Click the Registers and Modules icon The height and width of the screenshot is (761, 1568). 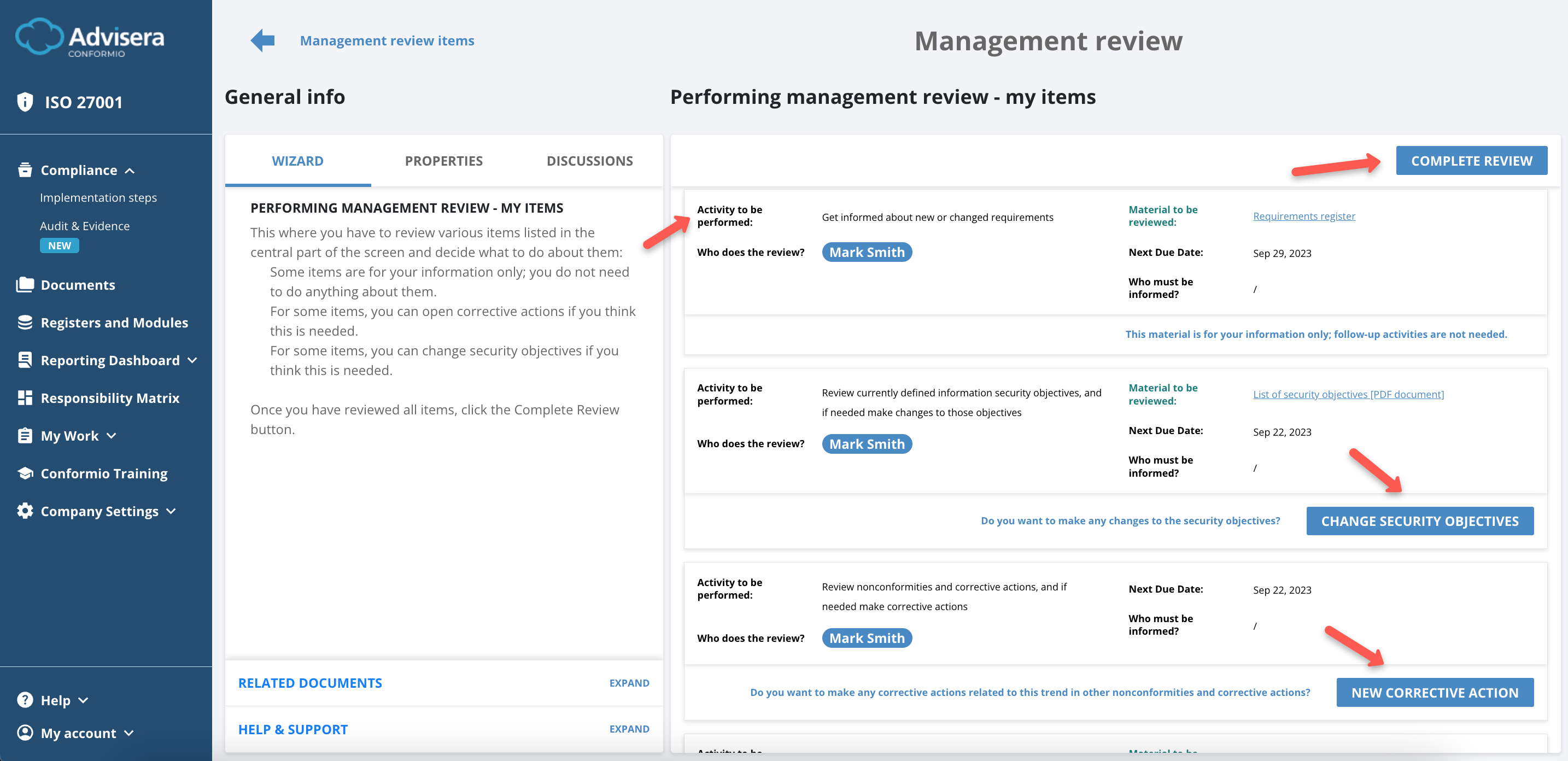click(x=25, y=322)
